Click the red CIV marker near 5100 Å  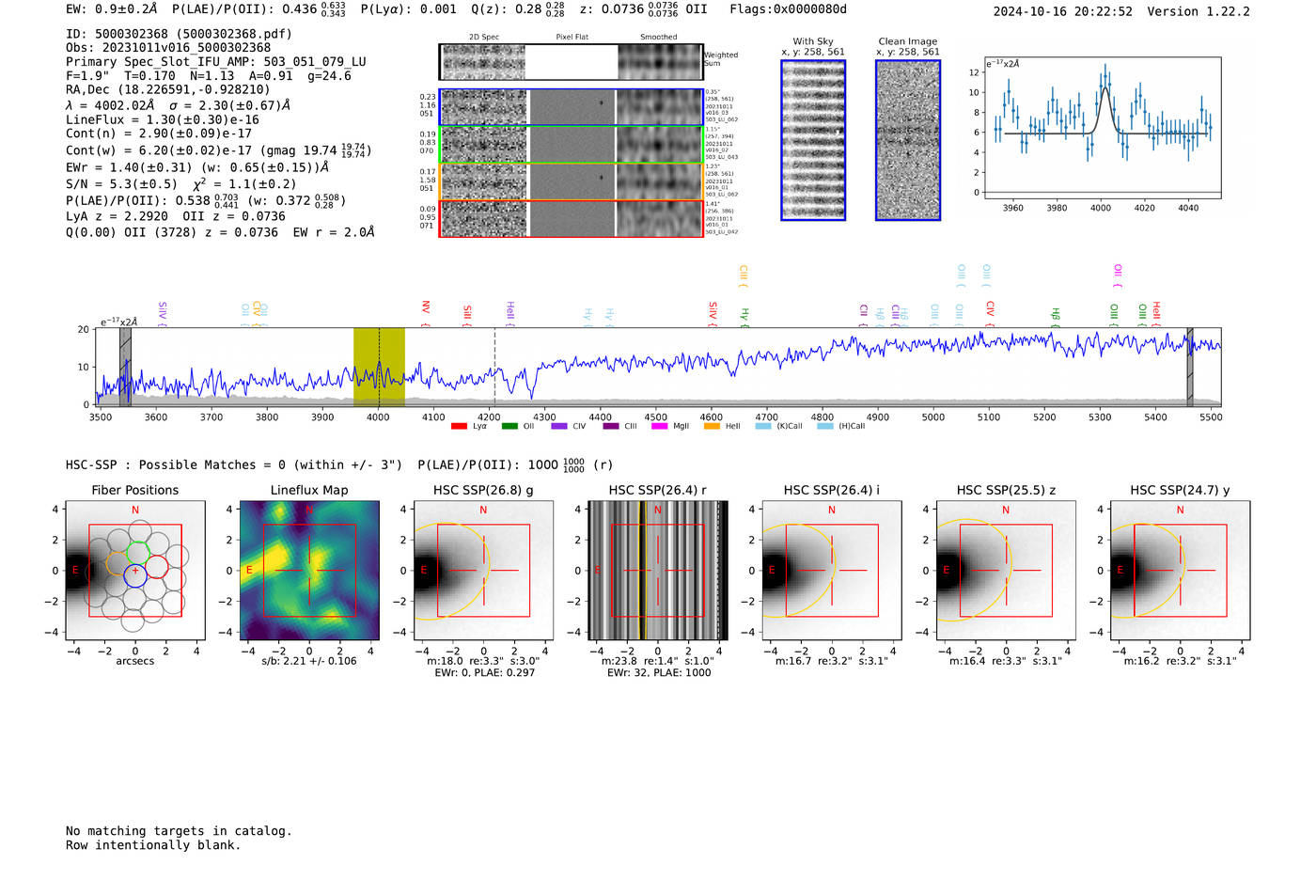tap(991, 313)
